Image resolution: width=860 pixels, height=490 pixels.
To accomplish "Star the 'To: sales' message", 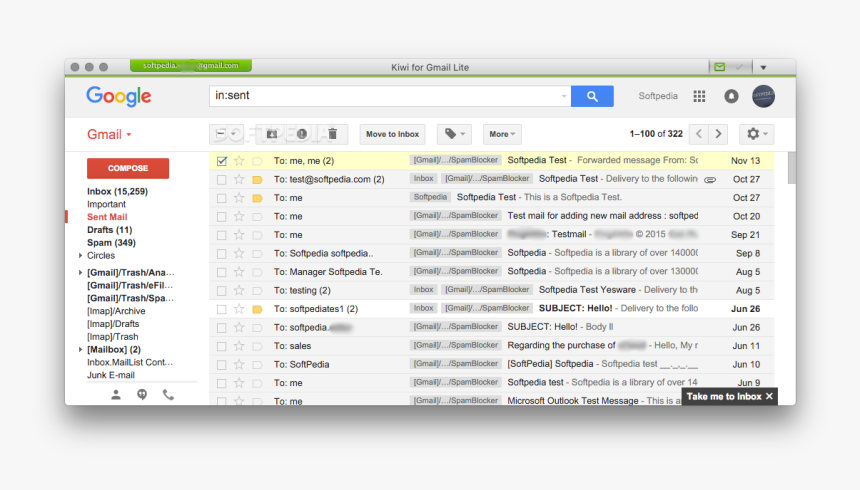I will coord(239,346).
